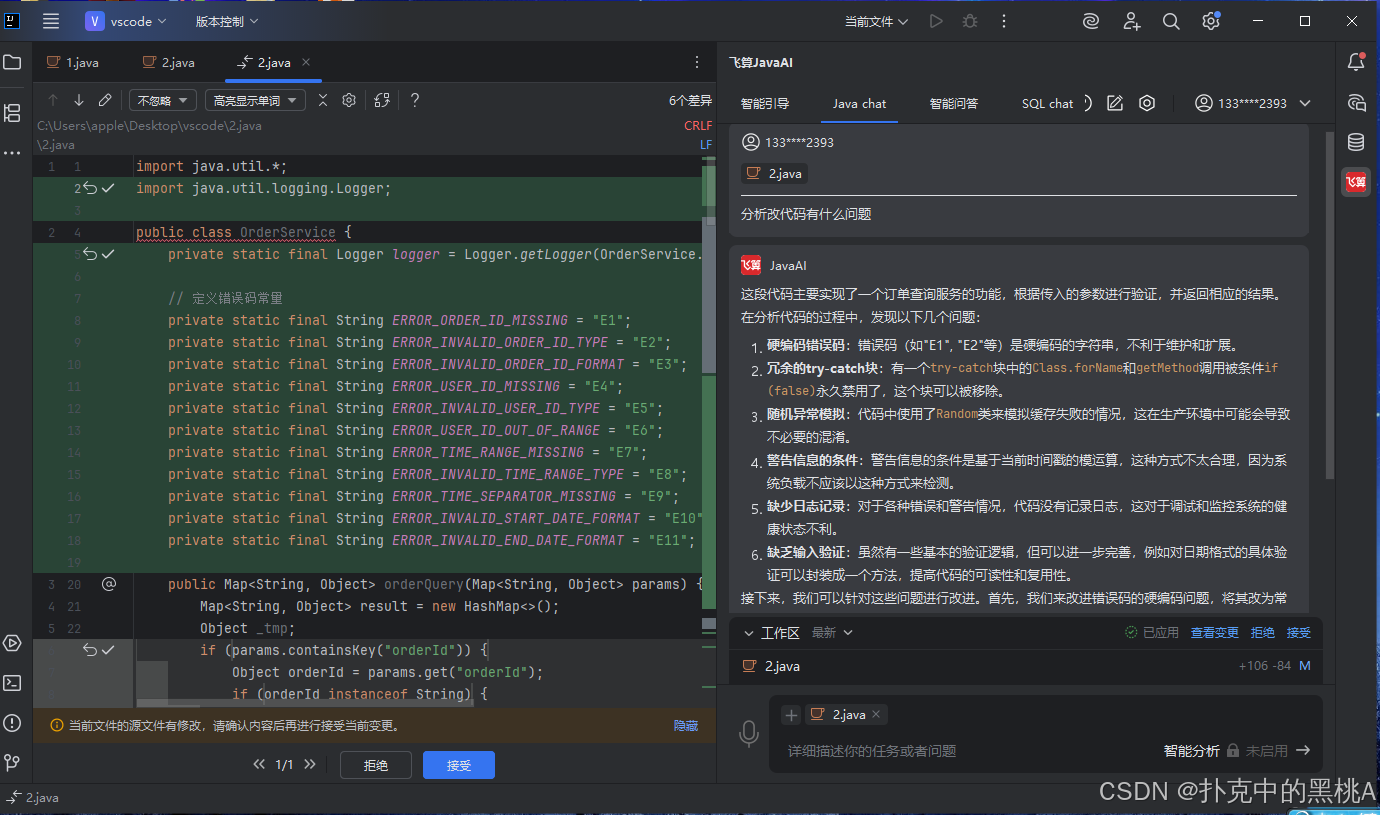This screenshot has width=1380, height=815.
Task: Open diff help question mark
Action: (414, 100)
